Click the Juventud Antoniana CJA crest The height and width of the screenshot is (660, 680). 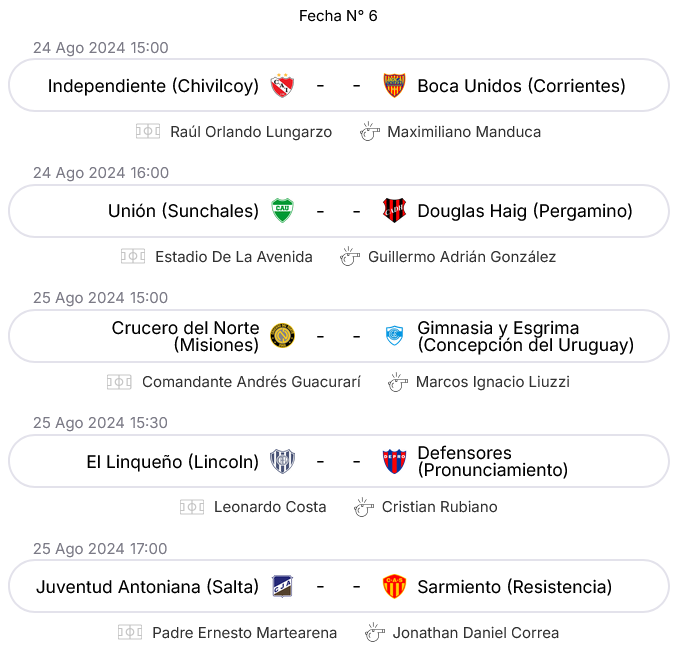coord(282,587)
